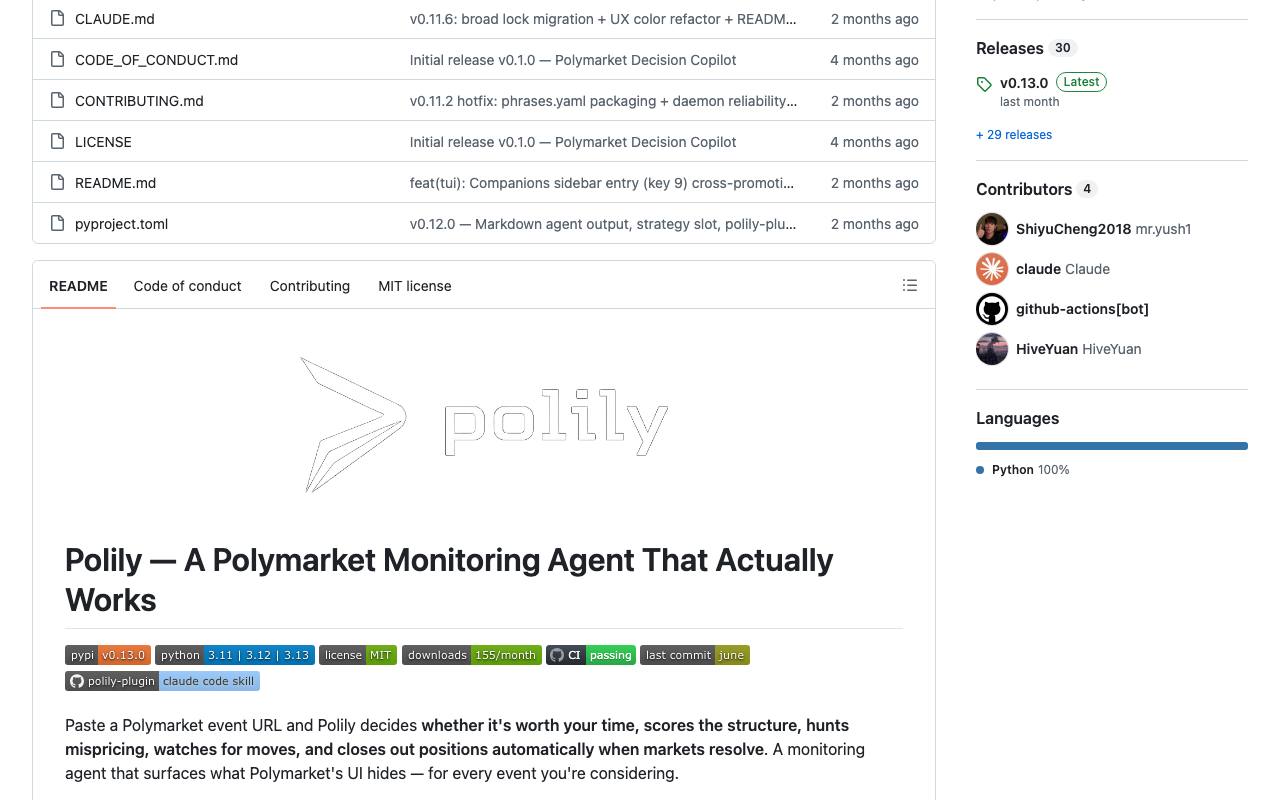Click the file icon beside README.md
The height and width of the screenshot is (800, 1280).
58,183
